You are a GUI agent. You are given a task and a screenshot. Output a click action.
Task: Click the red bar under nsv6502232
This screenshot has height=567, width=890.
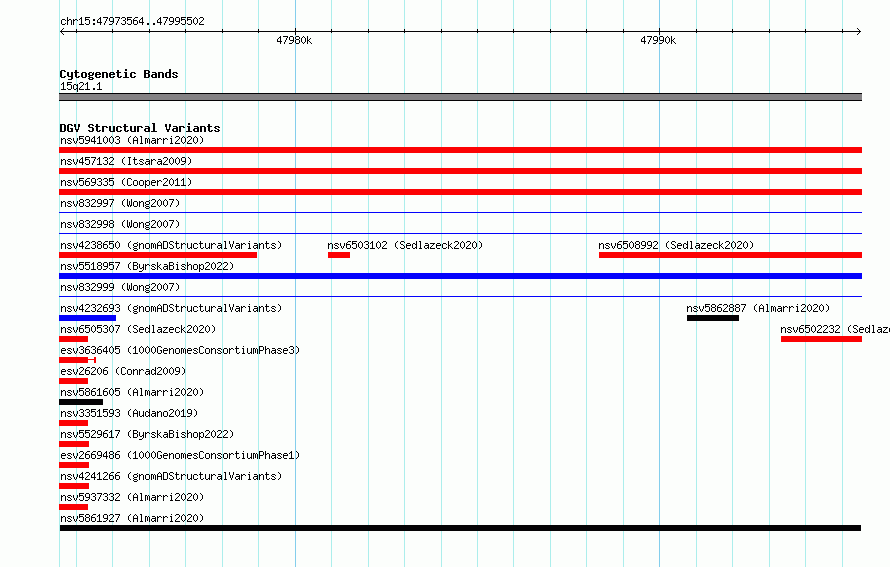(x=821, y=339)
